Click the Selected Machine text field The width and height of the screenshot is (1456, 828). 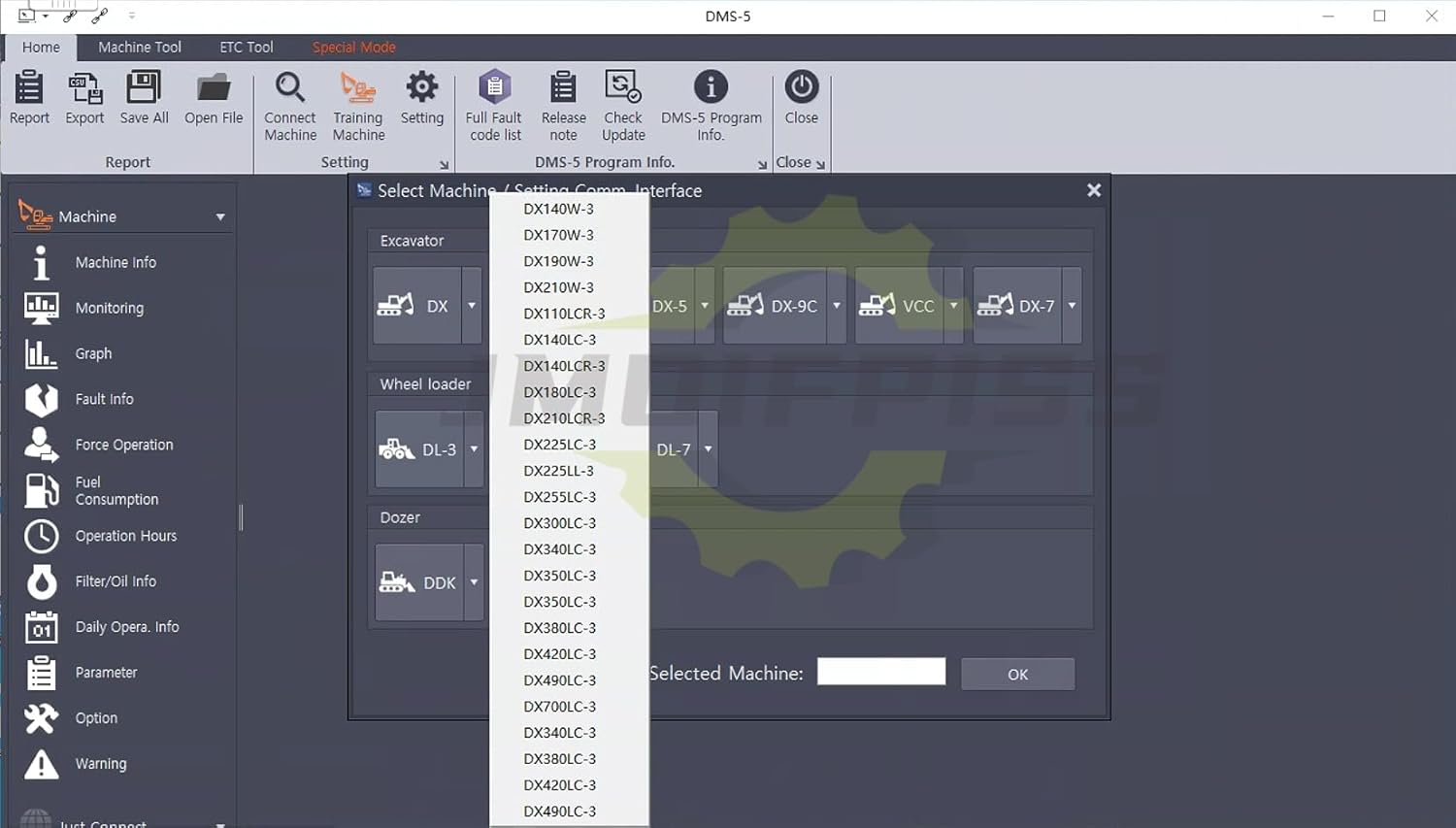[881, 672]
